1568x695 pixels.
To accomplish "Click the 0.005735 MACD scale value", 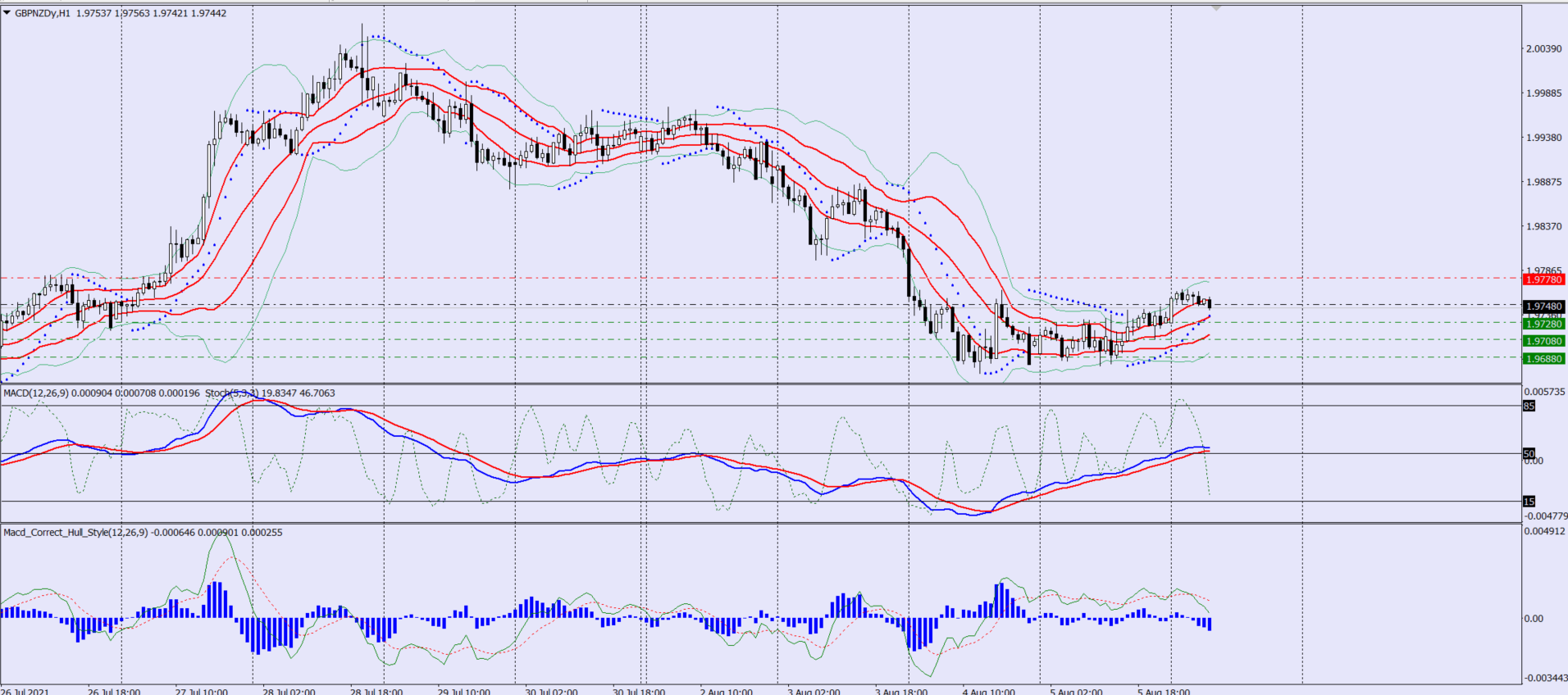I will click(x=1545, y=392).
